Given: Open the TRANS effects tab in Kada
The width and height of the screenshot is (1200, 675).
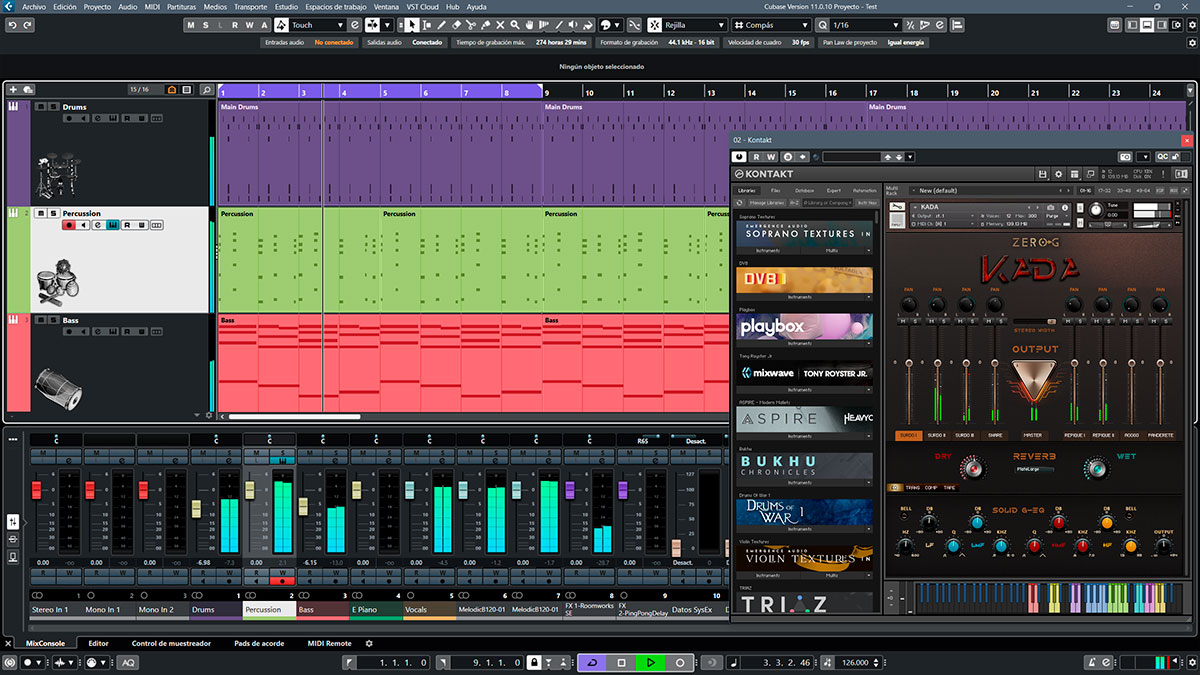Looking at the screenshot, I should (912, 487).
